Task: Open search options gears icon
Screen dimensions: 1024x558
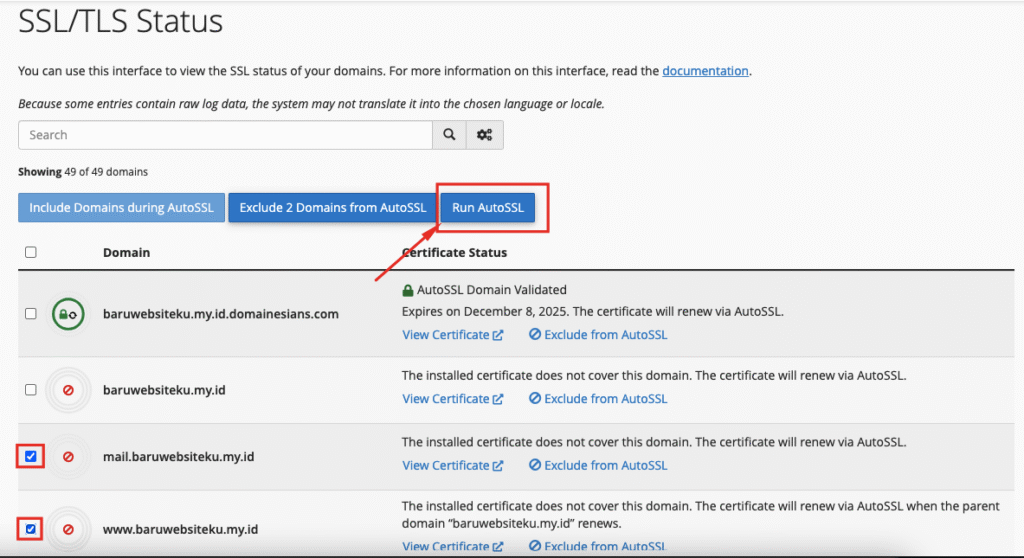Action: tap(485, 135)
